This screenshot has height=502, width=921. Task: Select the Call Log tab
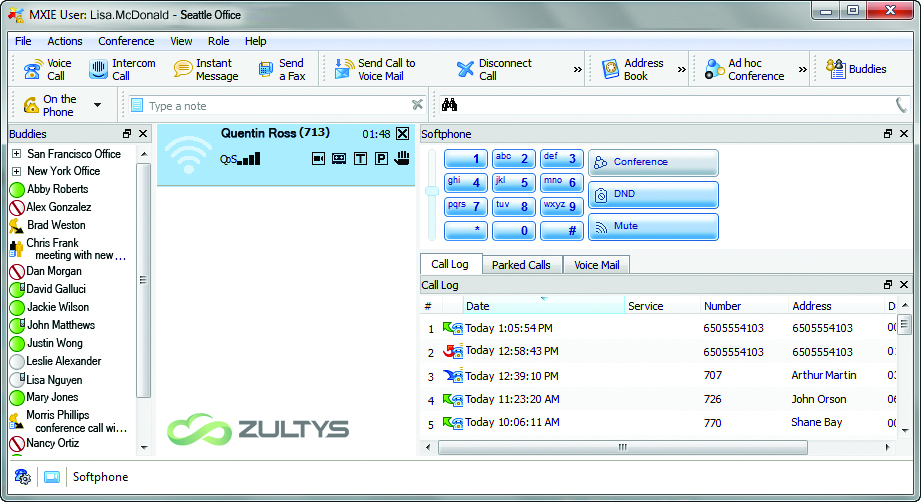click(451, 264)
